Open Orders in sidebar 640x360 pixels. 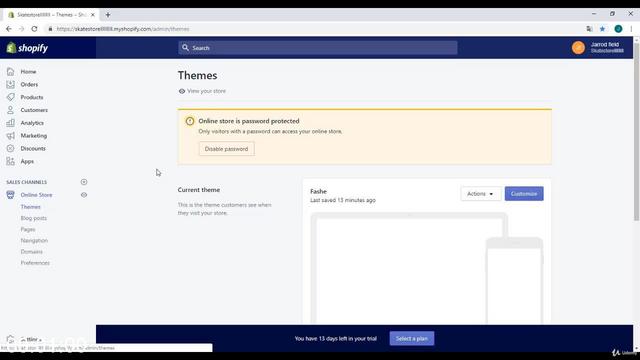click(29, 84)
